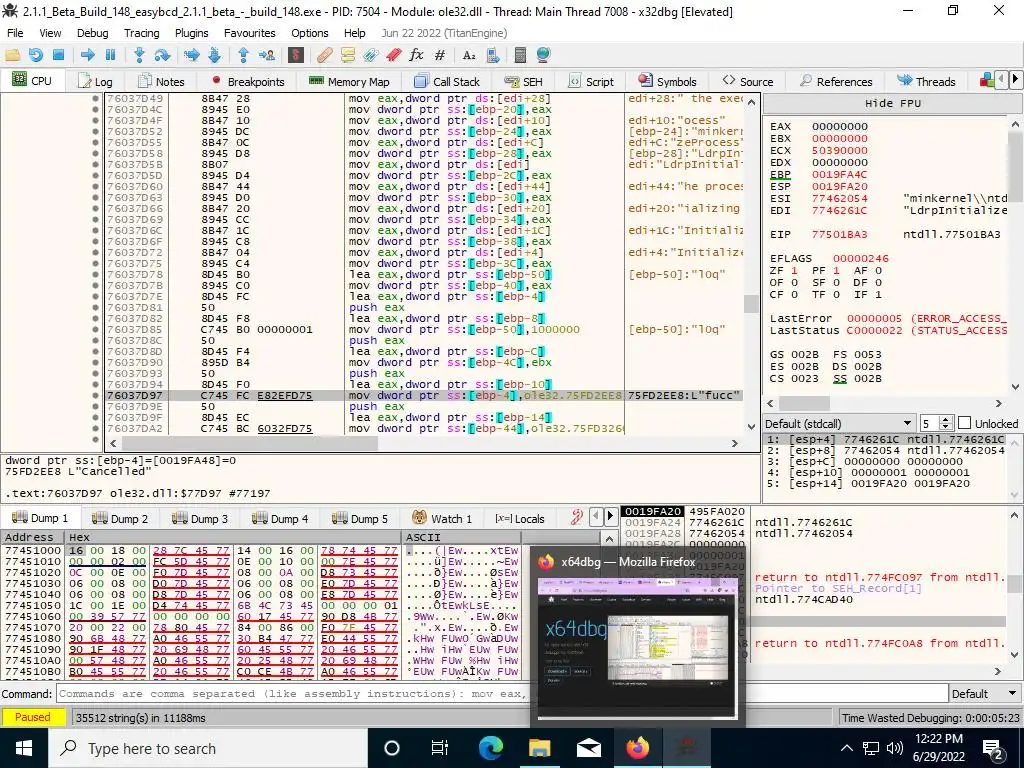Click the Task View taskbar button
1024x768 pixels.
[440, 748]
